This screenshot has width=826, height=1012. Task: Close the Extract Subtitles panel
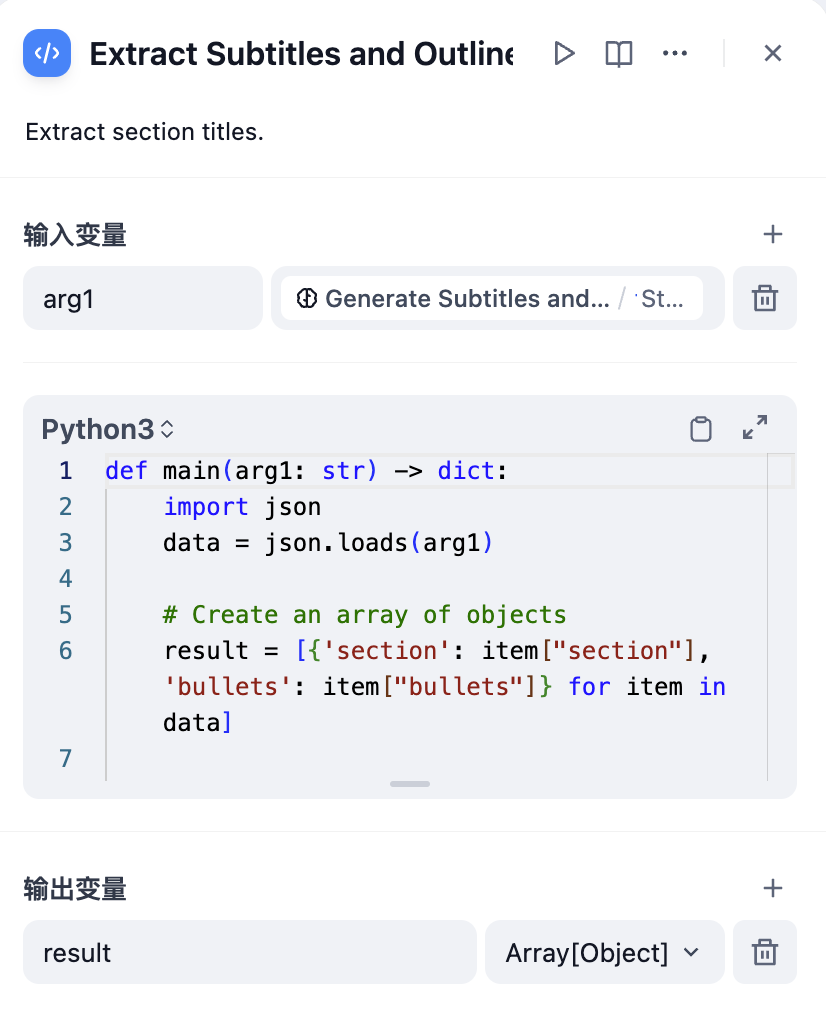coord(772,54)
